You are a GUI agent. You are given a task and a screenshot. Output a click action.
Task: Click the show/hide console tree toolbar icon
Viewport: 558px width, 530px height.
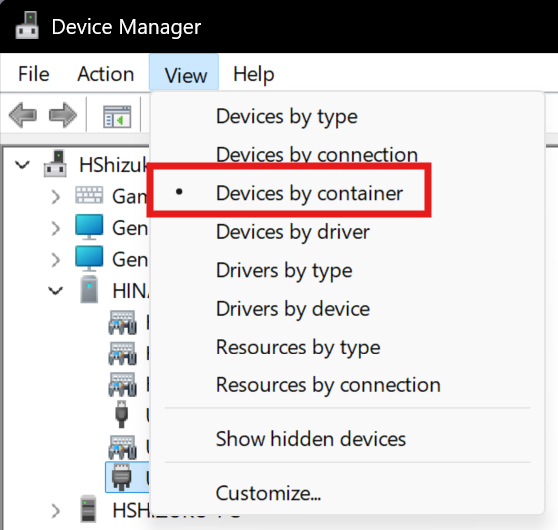(117, 116)
